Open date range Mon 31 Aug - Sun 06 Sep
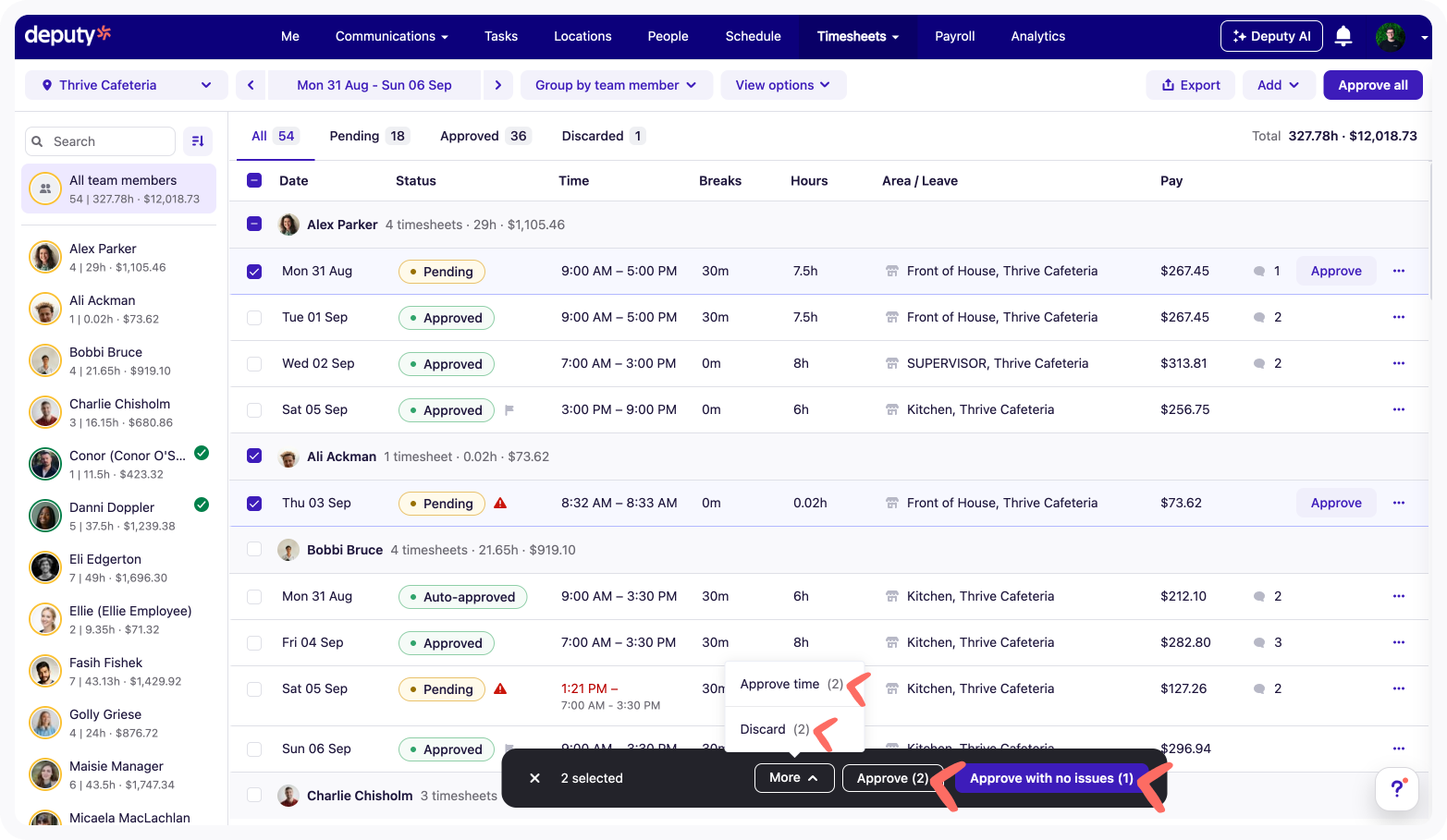 [x=374, y=85]
